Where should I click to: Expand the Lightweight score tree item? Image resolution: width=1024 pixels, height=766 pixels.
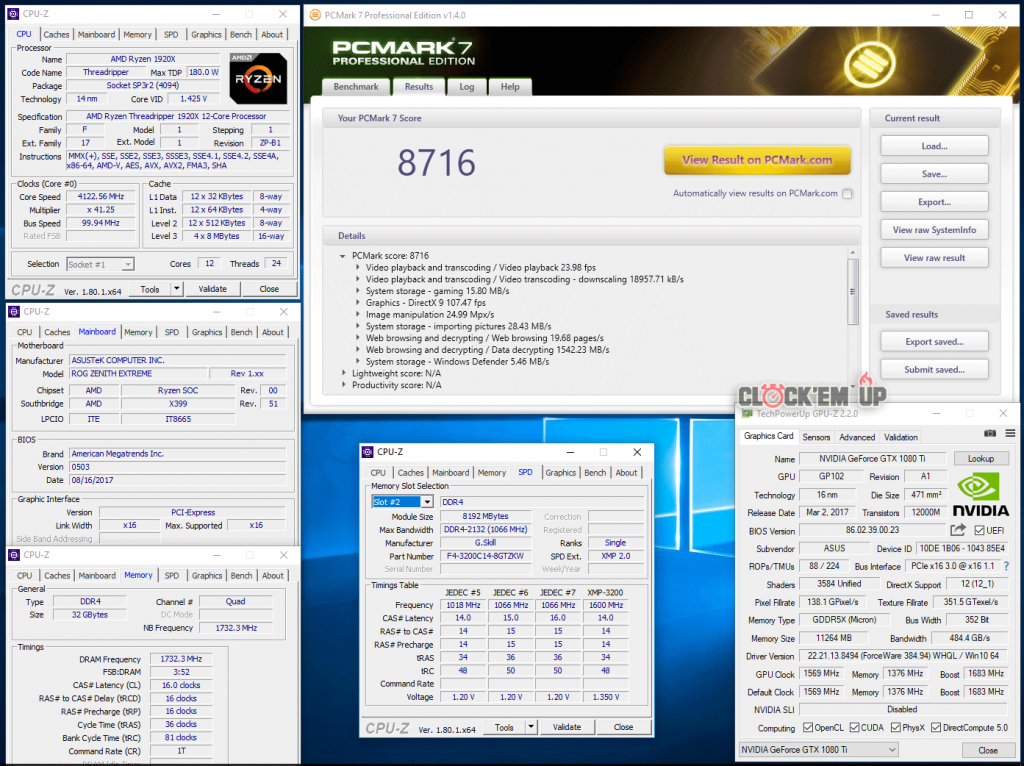(x=344, y=373)
